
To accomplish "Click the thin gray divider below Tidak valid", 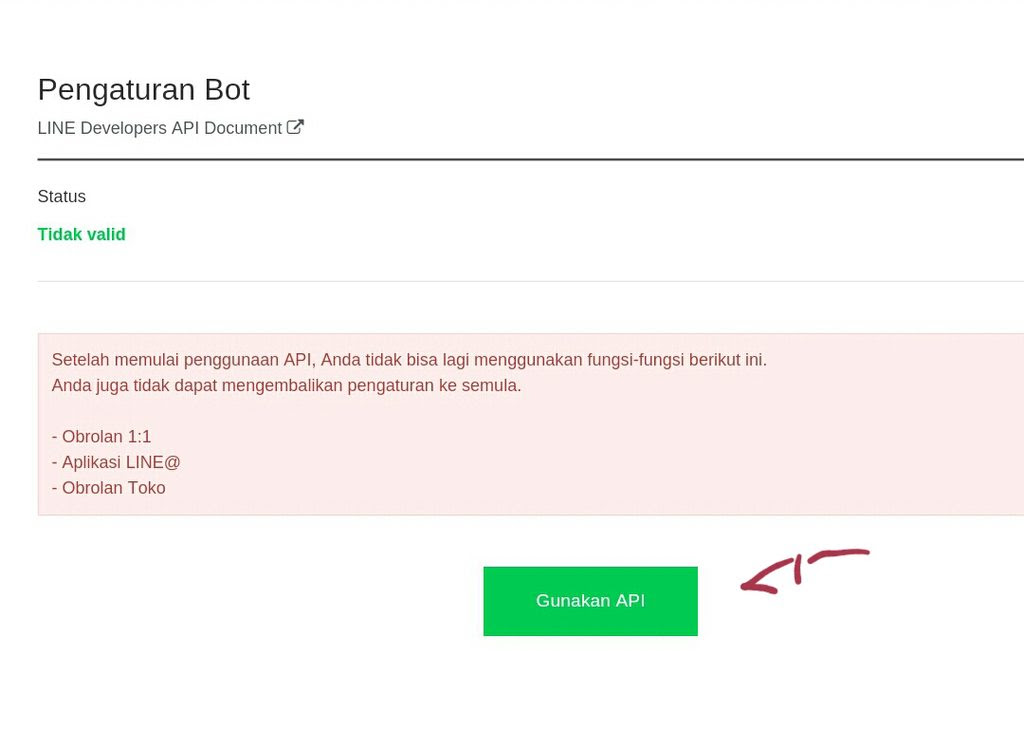I will coord(530,282).
